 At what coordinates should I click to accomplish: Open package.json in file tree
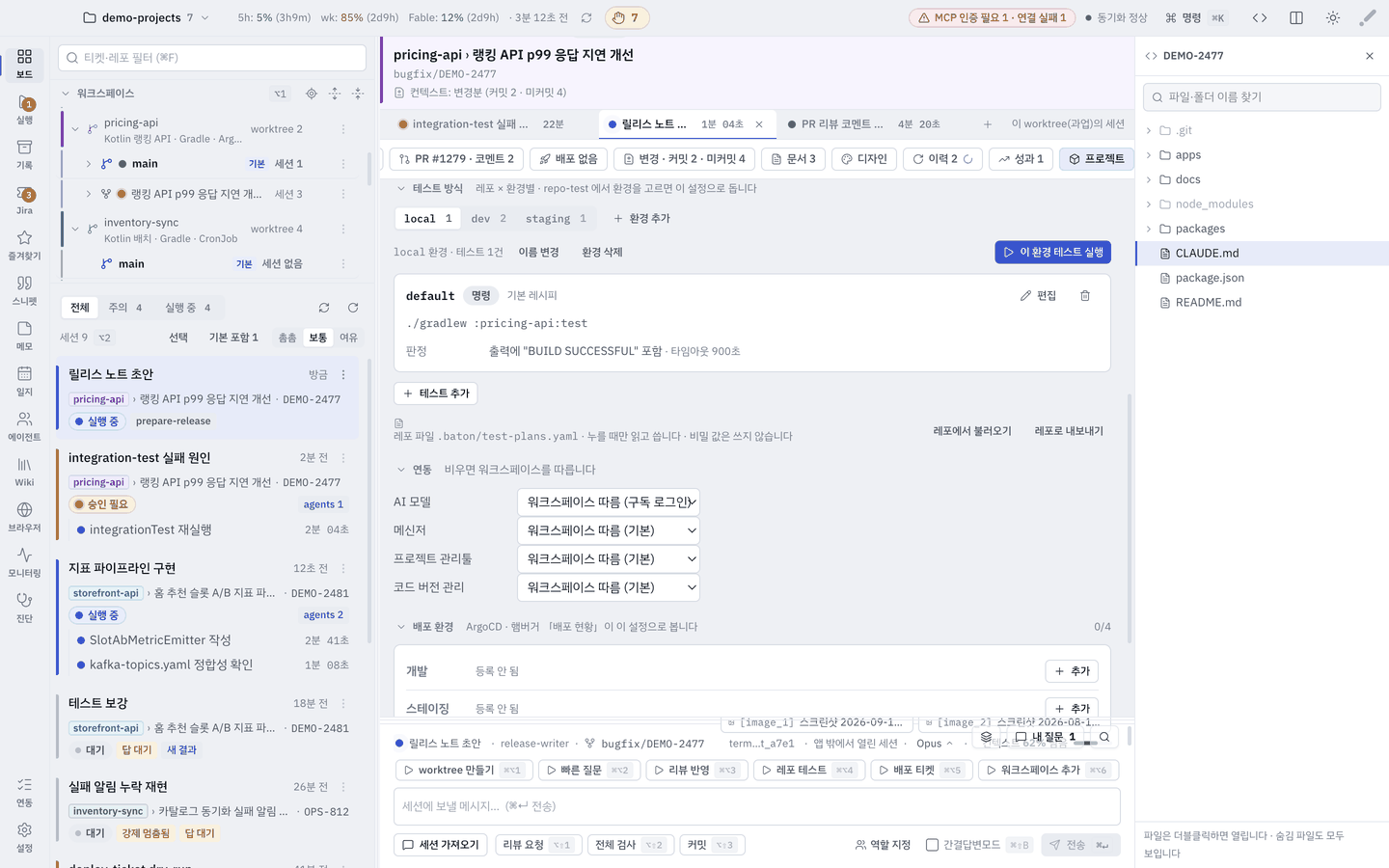[1210, 278]
